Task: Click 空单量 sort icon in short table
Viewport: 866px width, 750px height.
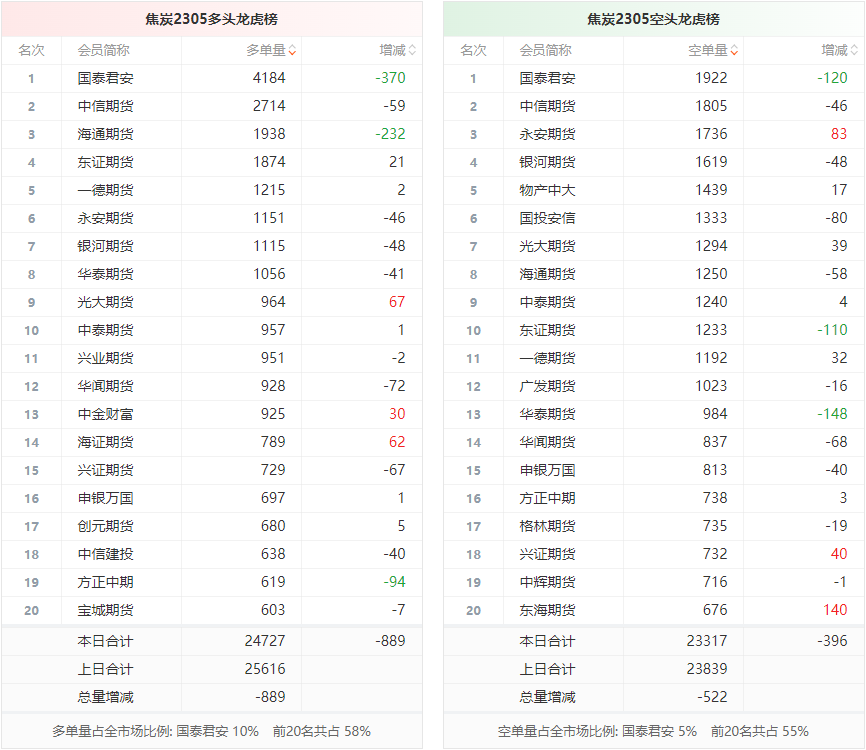Action: 734,50
